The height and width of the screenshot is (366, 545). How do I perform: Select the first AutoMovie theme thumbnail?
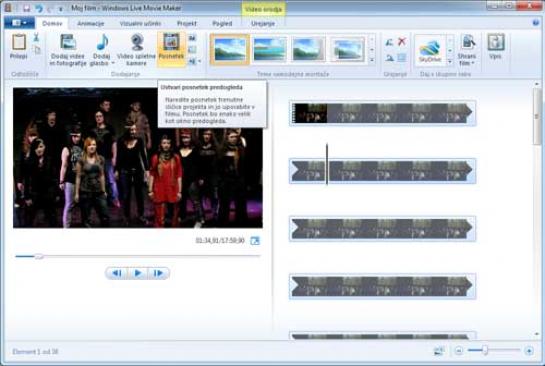[230, 49]
